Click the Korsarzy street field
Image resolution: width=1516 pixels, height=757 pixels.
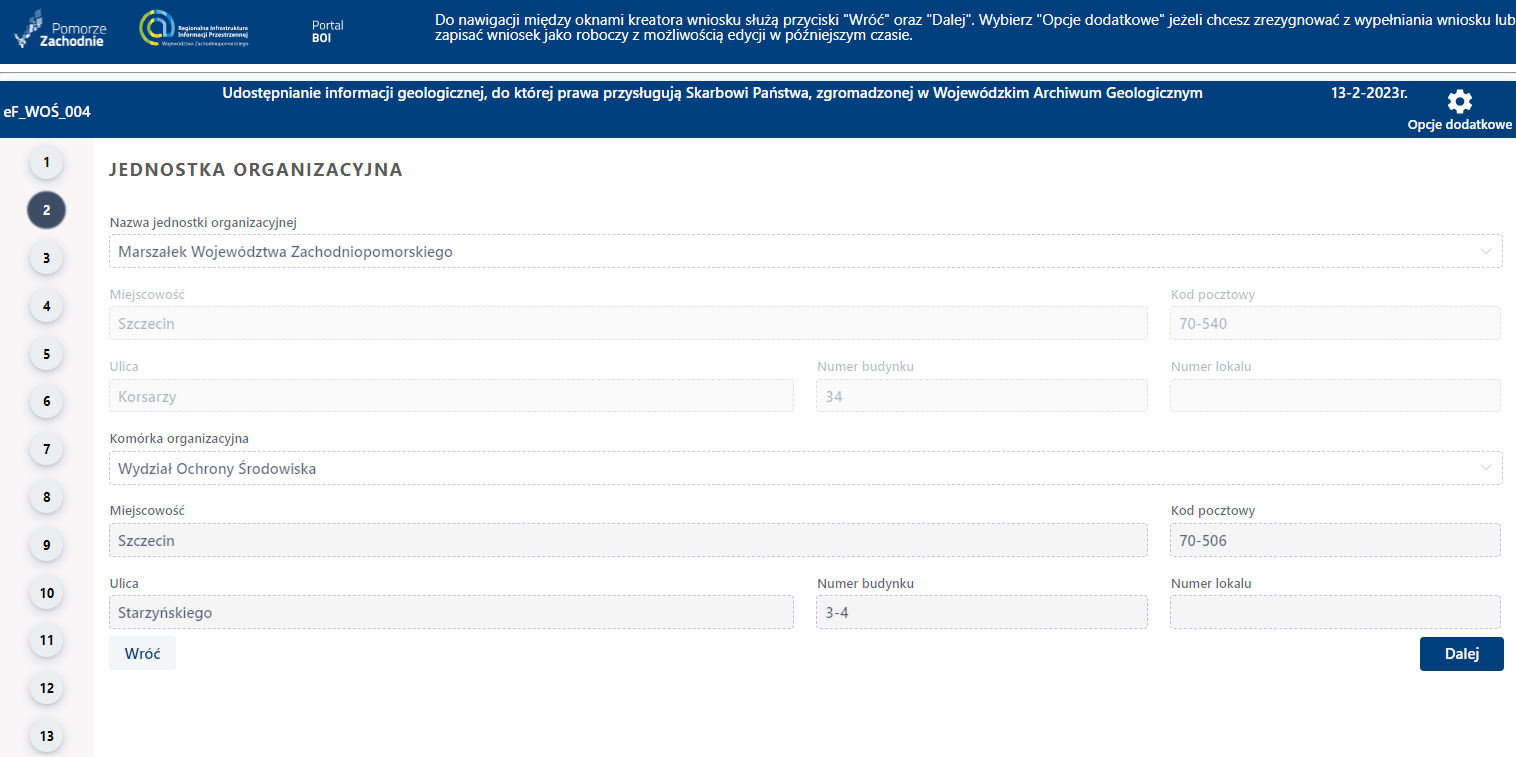point(450,396)
